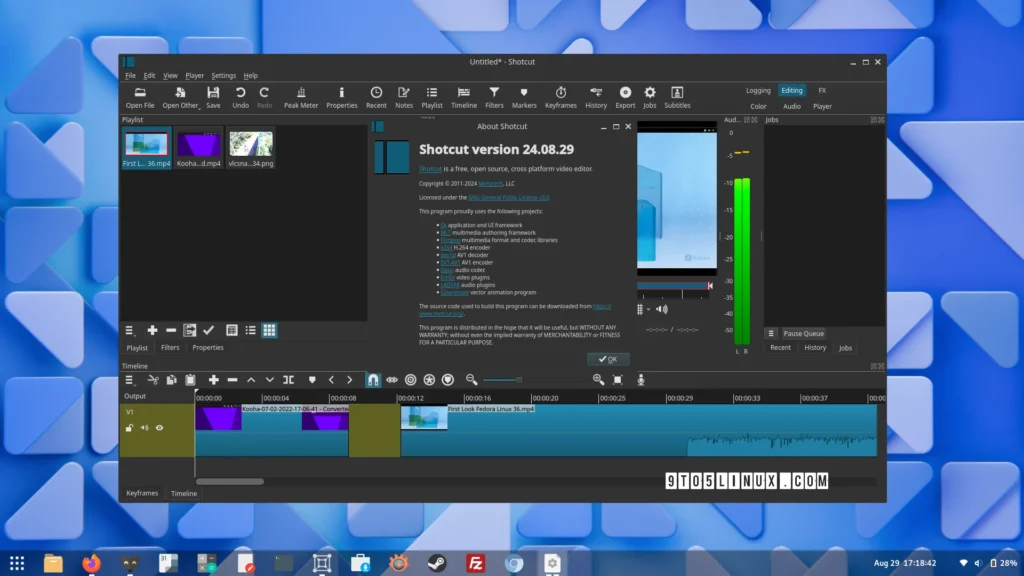Remove selected playlist item with minus icon
Screen dimensions: 1024x576
click(170, 330)
